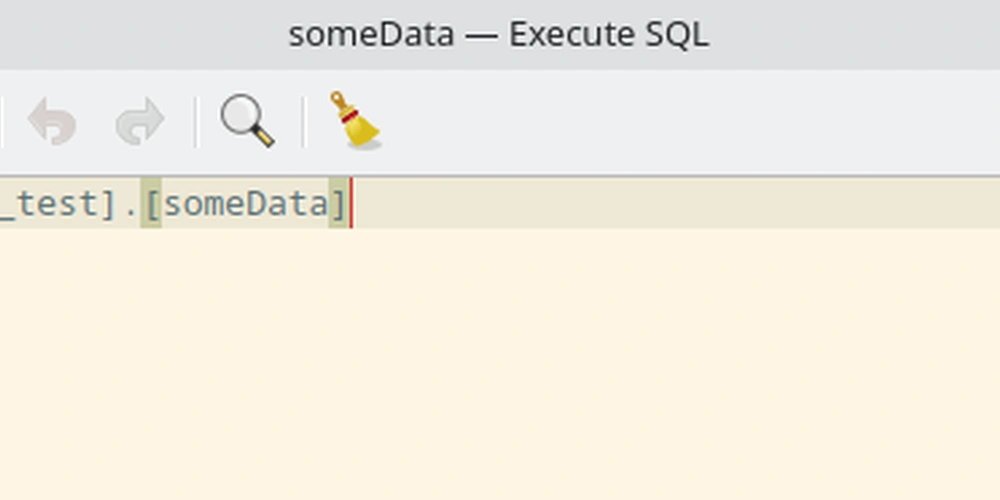Click the closing bracket right after _test
Viewport: 1000px width, 500px height.
point(108,205)
